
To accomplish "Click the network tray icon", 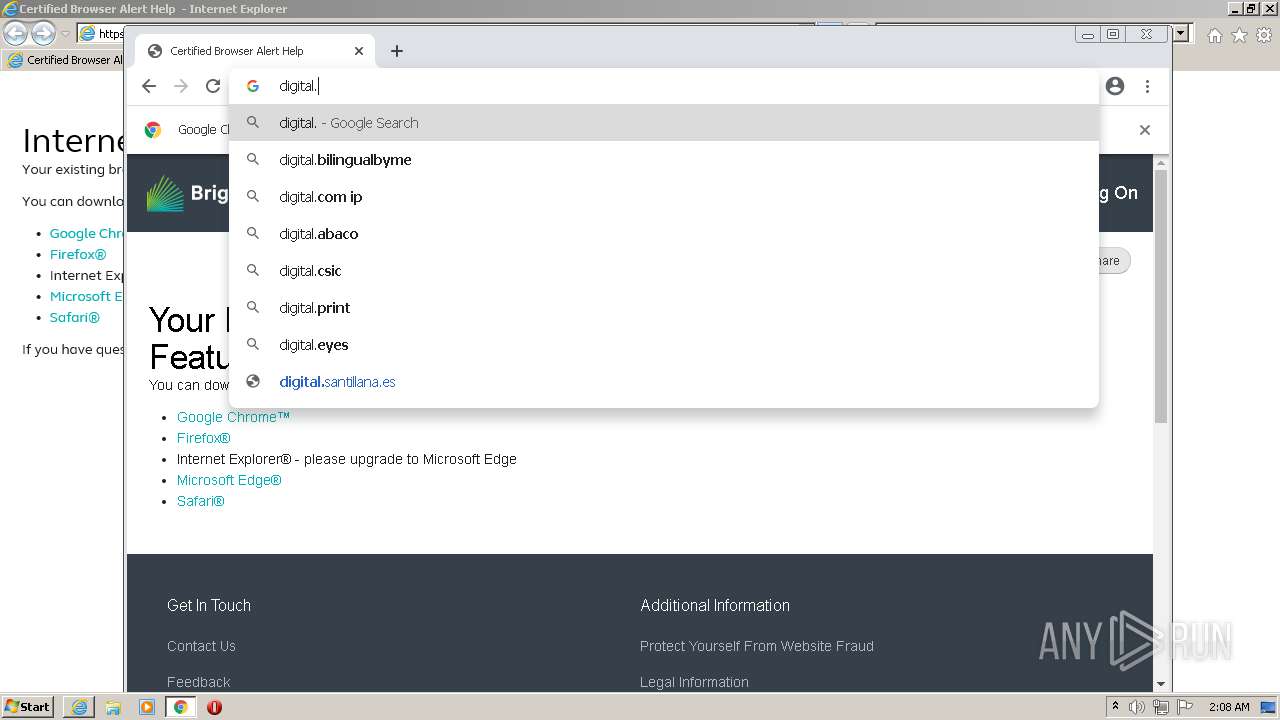I will (x=1160, y=707).
